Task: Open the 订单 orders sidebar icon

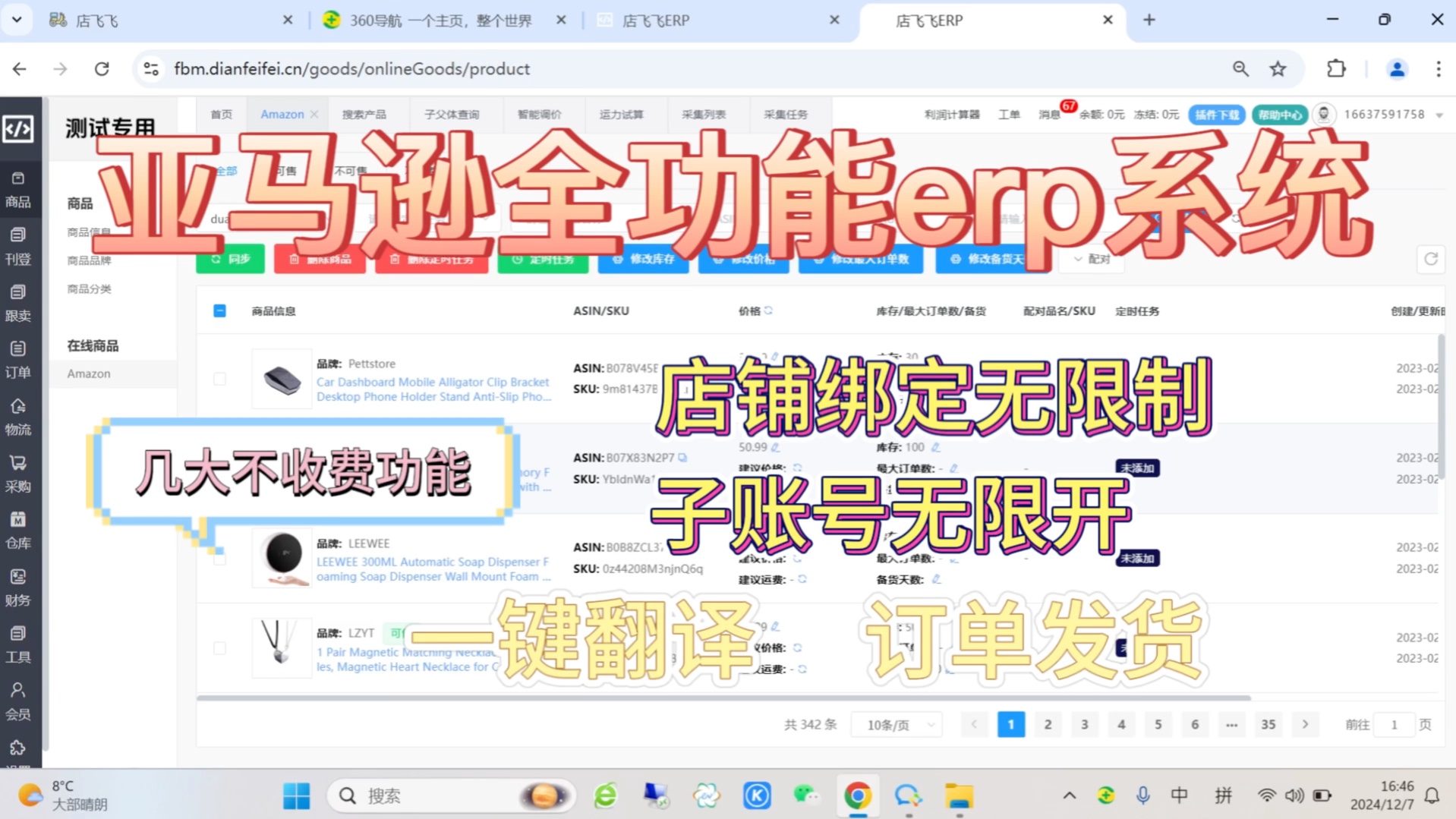Action: coord(17,361)
